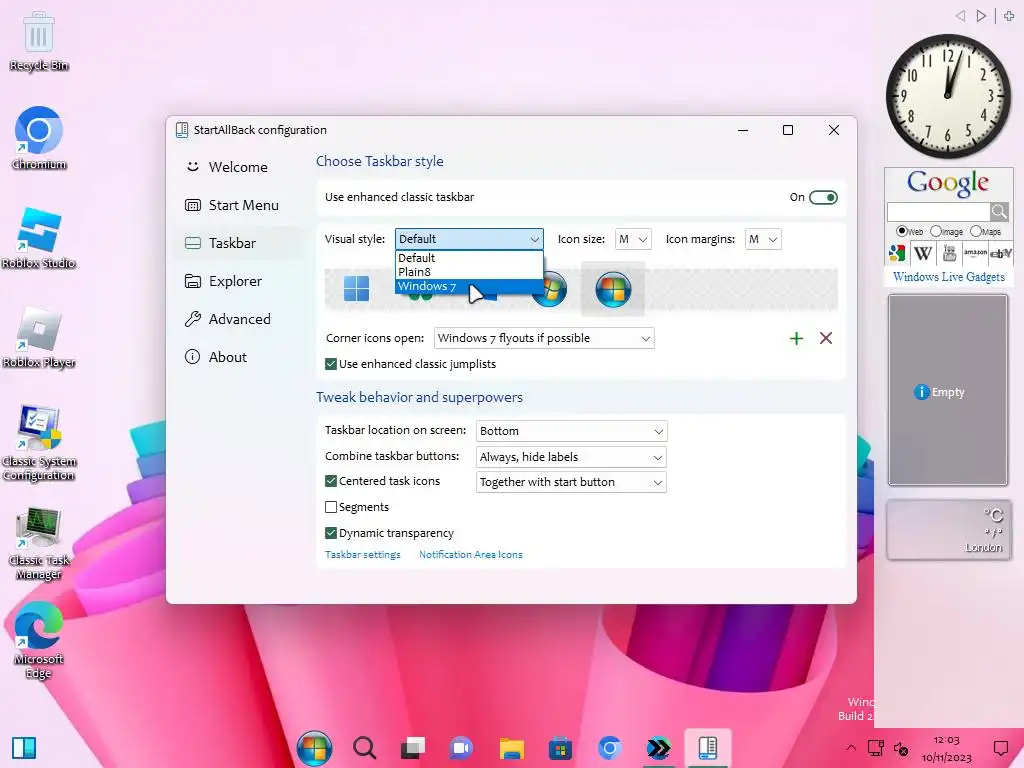Click the green plus add-image icon
The image size is (1024, 768).
(x=796, y=338)
